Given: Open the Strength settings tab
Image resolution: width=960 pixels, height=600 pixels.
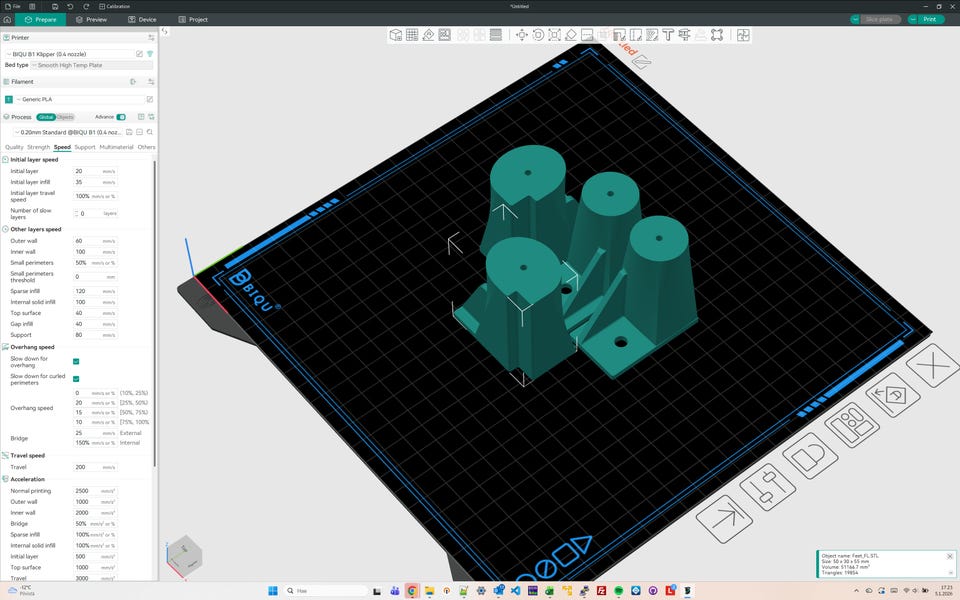Looking at the screenshot, I should click(x=39, y=147).
